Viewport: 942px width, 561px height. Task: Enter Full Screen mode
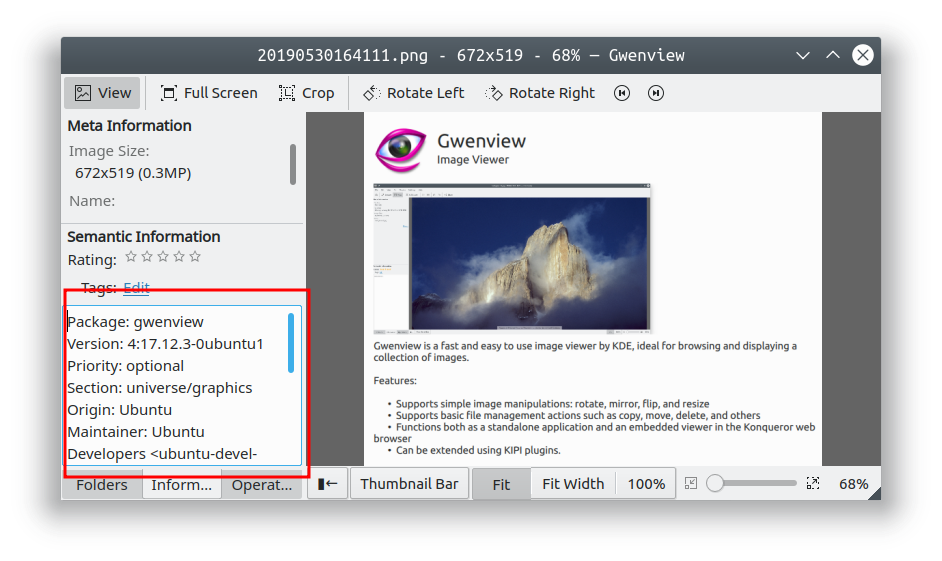pyautogui.click(x=209, y=93)
